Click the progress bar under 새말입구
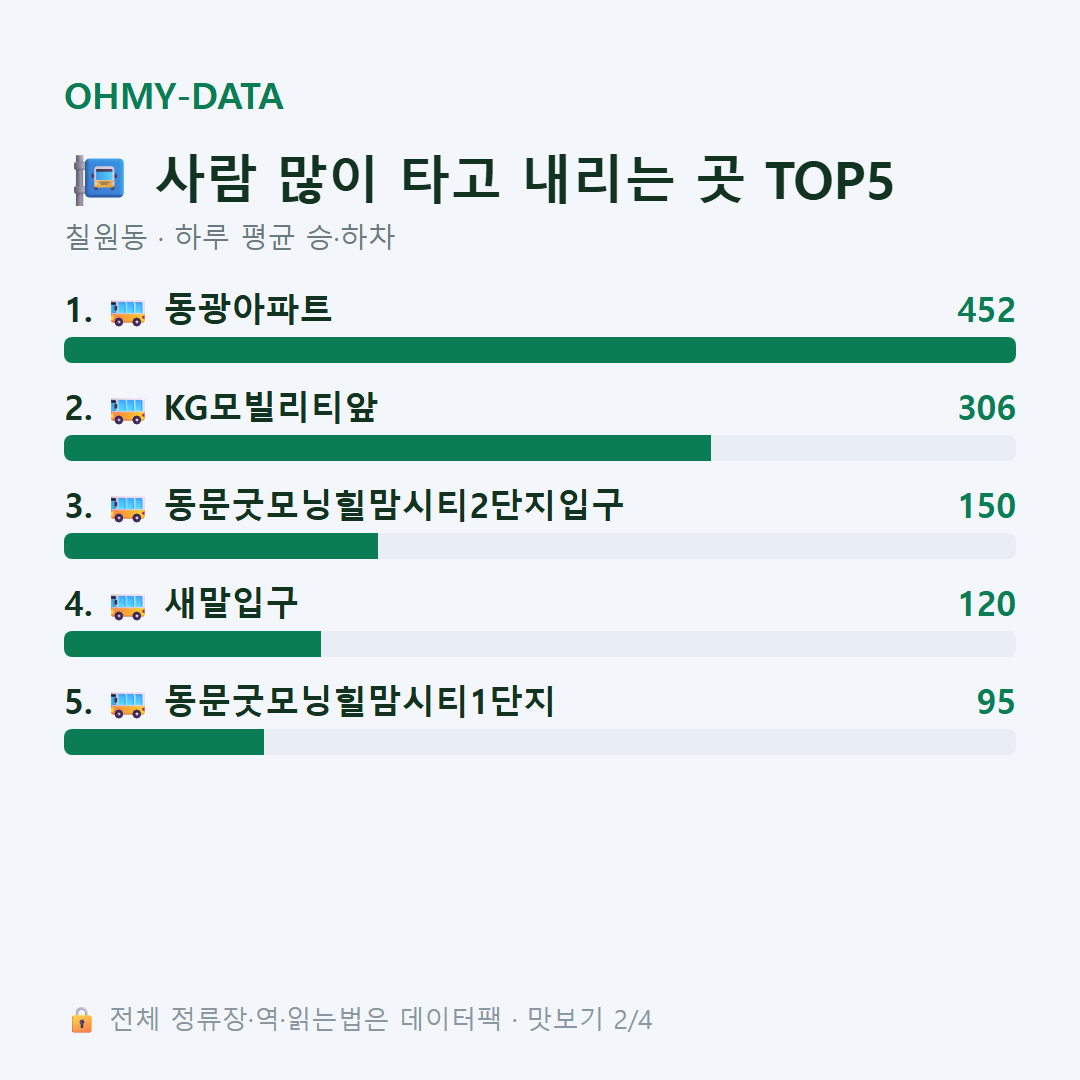This screenshot has height=1080, width=1080. click(x=540, y=644)
